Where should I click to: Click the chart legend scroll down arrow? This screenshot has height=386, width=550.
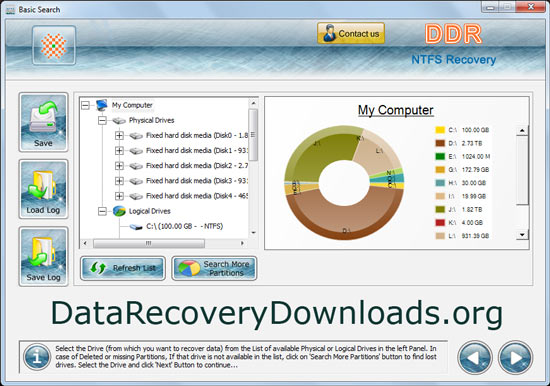coord(522,235)
